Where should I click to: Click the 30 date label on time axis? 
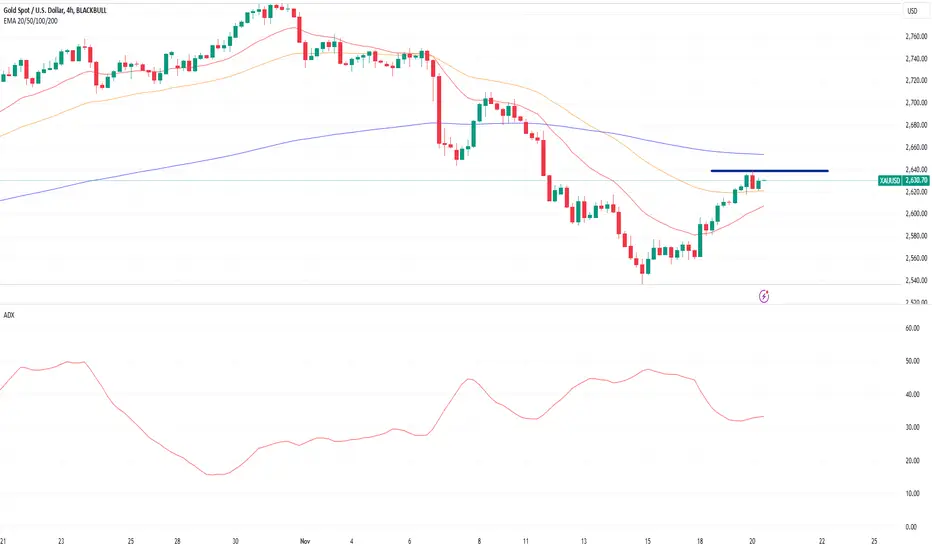235,541
